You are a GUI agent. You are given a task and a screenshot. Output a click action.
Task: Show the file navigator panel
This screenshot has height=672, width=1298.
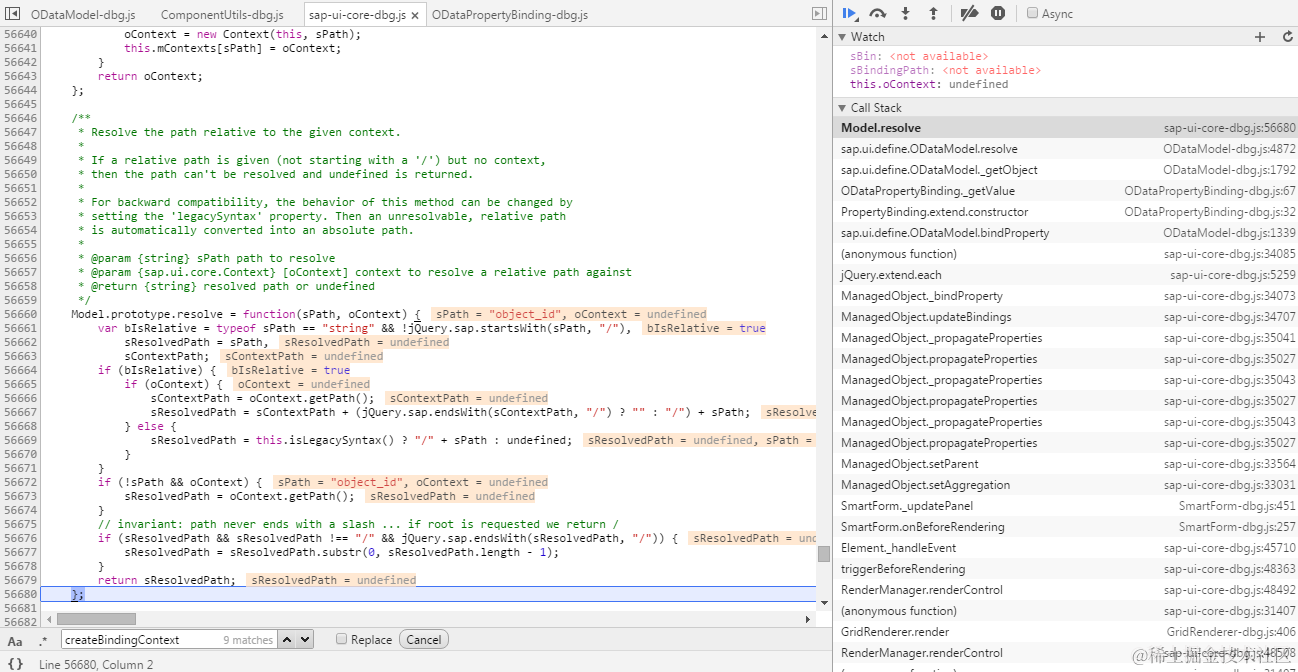(x=13, y=14)
